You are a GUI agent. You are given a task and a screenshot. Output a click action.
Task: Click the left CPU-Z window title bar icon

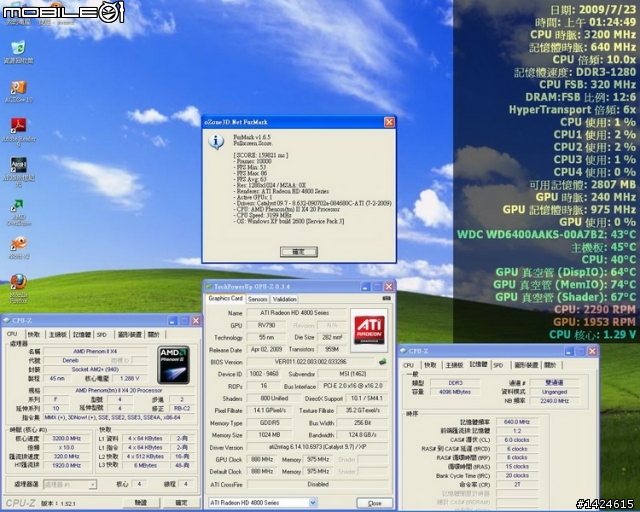[7, 321]
